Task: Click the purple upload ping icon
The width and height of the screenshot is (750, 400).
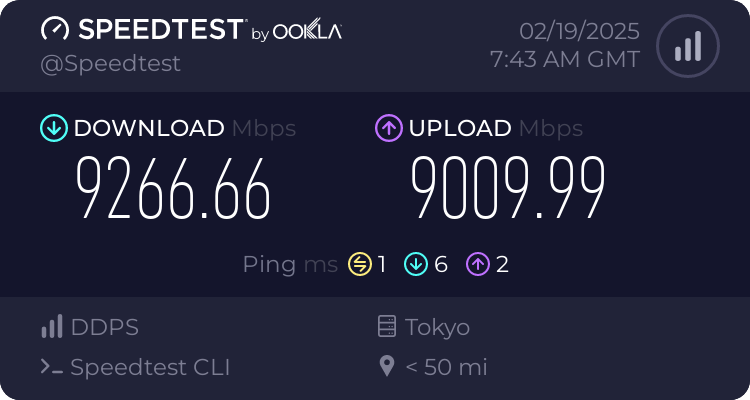Action: pyautogui.click(x=478, y=264)
